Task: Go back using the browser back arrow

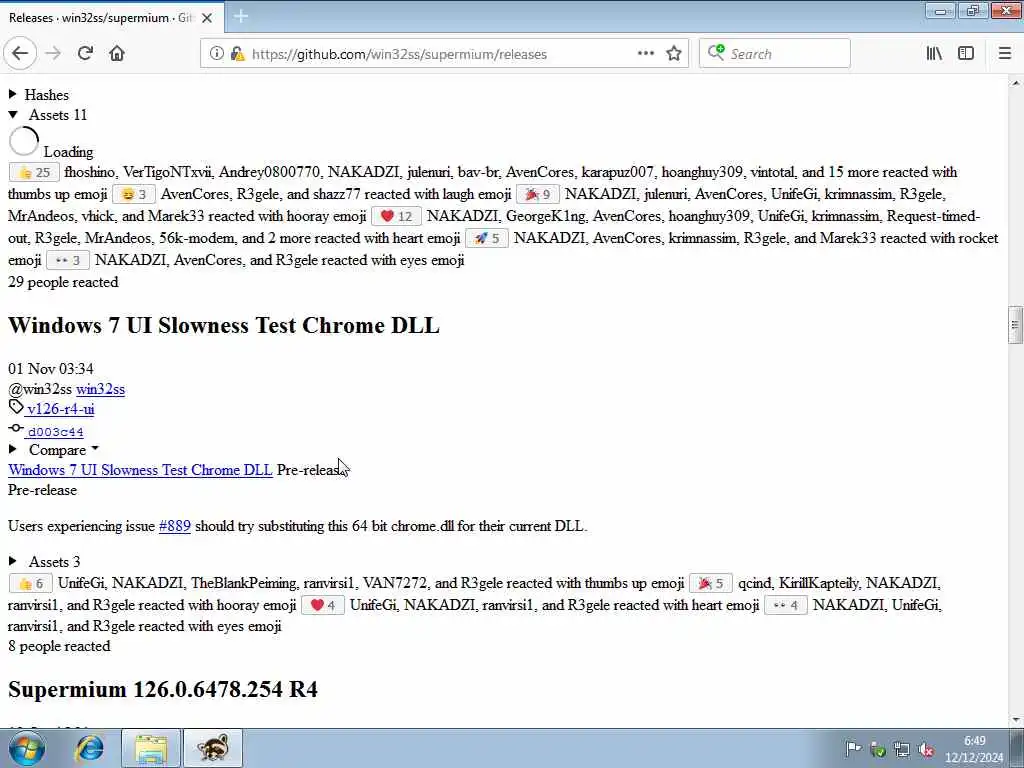Action: pos(20,54)
